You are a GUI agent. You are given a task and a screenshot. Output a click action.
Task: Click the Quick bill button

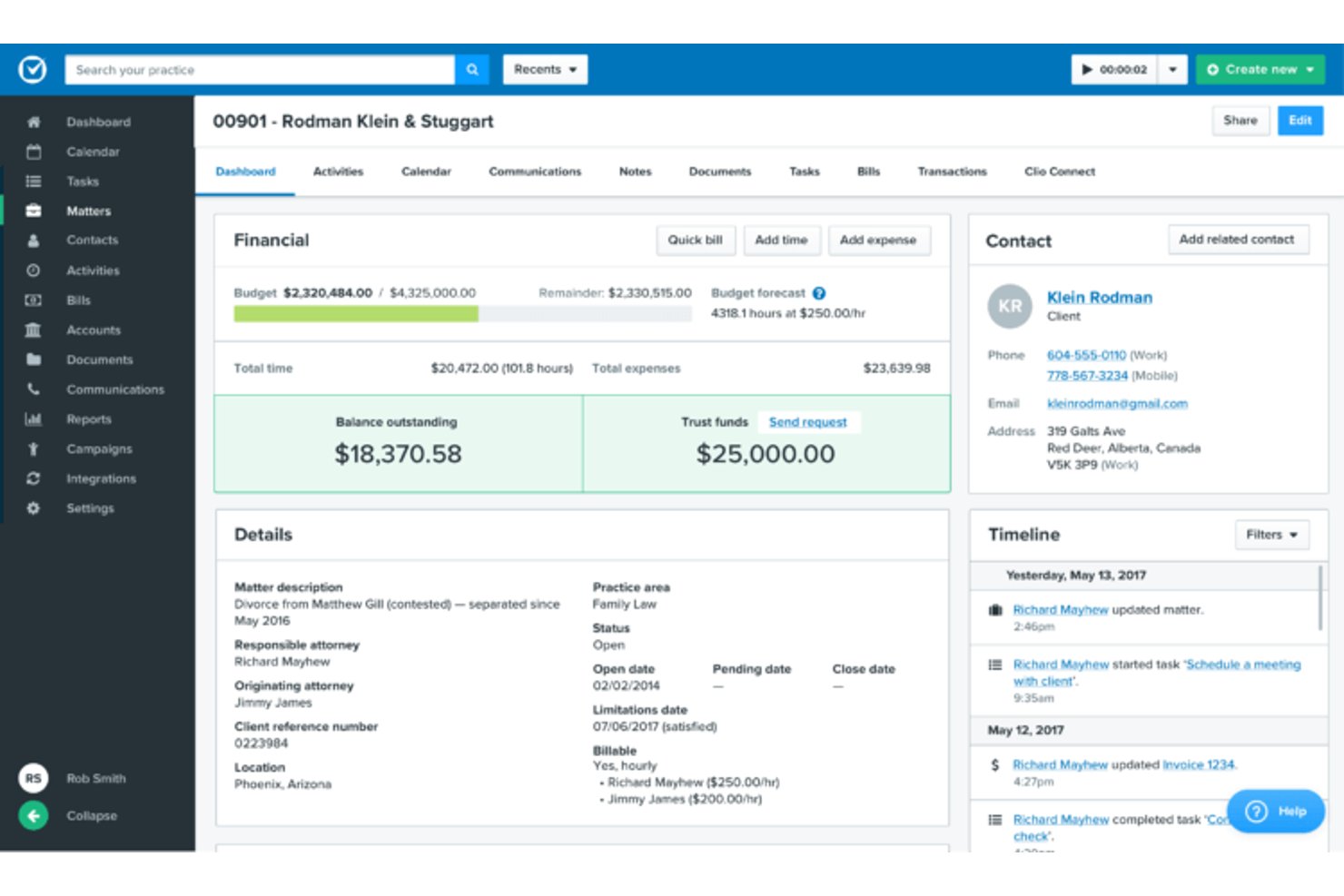tap(695, 241)
